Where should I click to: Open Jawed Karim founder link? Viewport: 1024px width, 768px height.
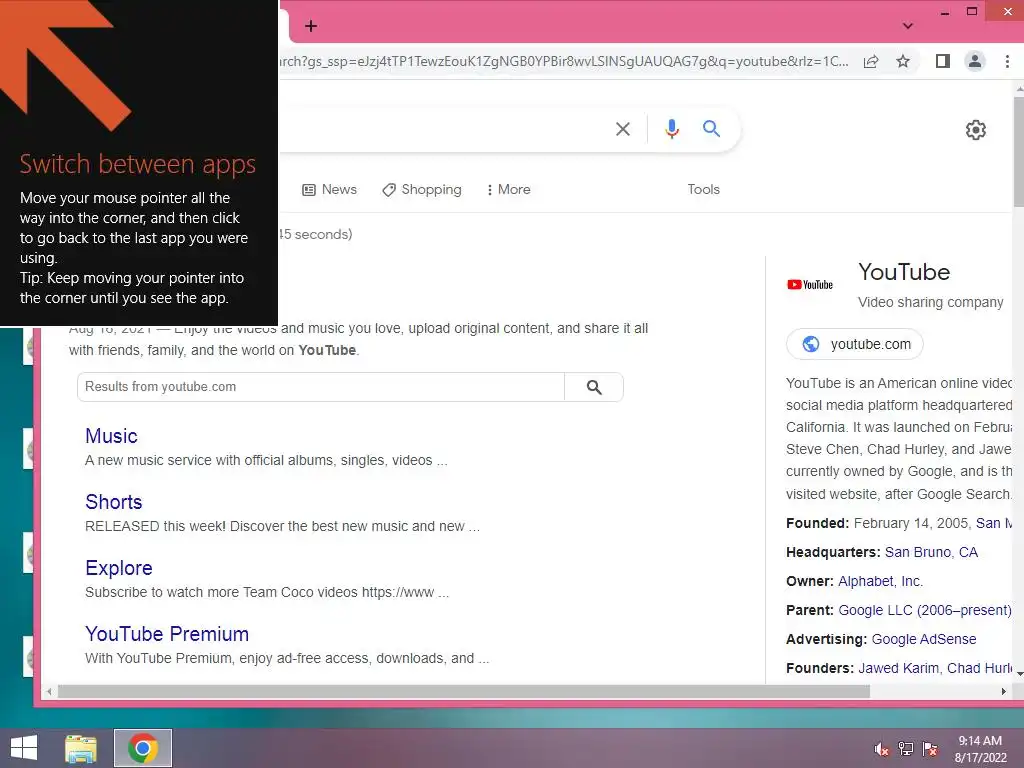[x=899, y=668]
